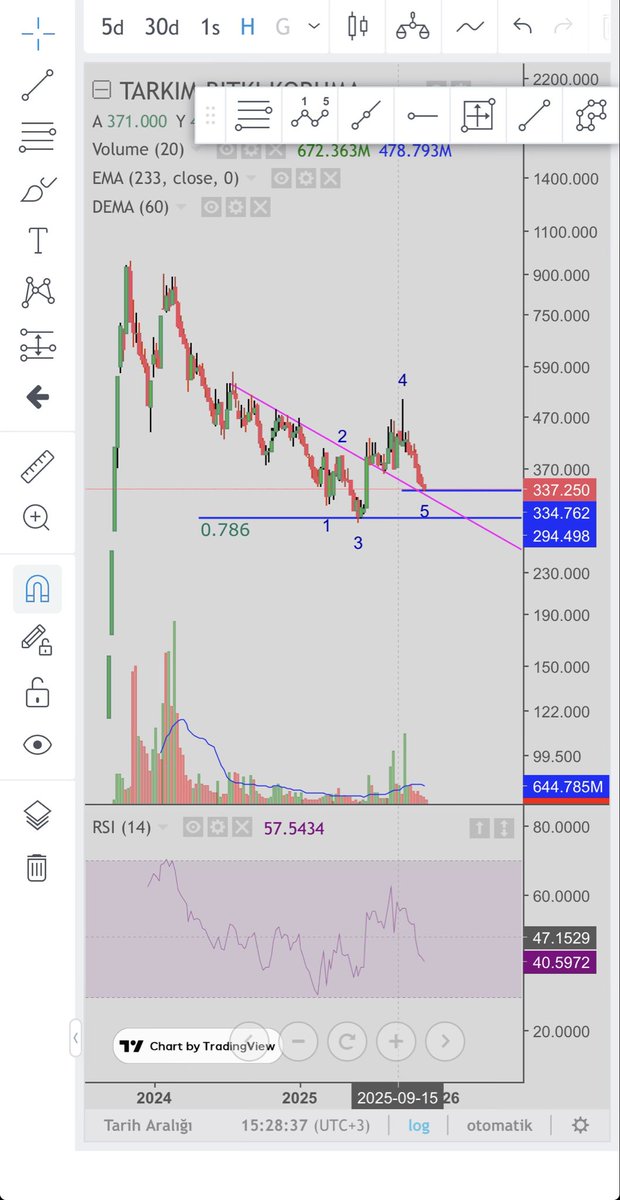
Task: Zoom out with the minus button
Action: click(298, 1041)
